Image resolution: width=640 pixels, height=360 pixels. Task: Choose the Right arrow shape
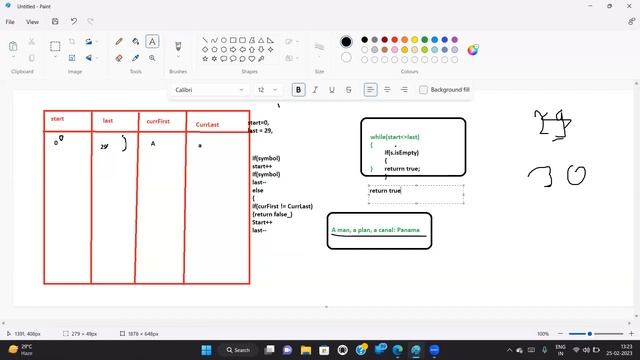(233, 49)
